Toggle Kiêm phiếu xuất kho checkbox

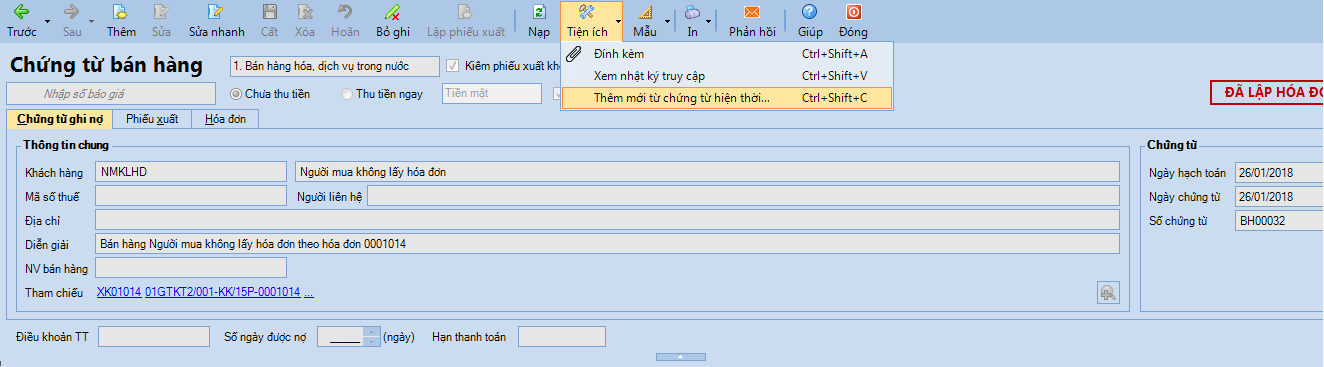coord(453,66)
